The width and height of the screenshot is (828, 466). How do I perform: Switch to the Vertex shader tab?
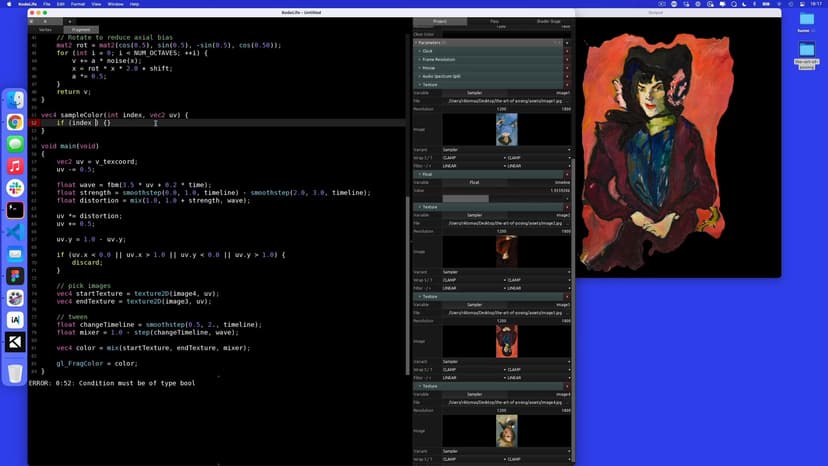pos(45,30)
